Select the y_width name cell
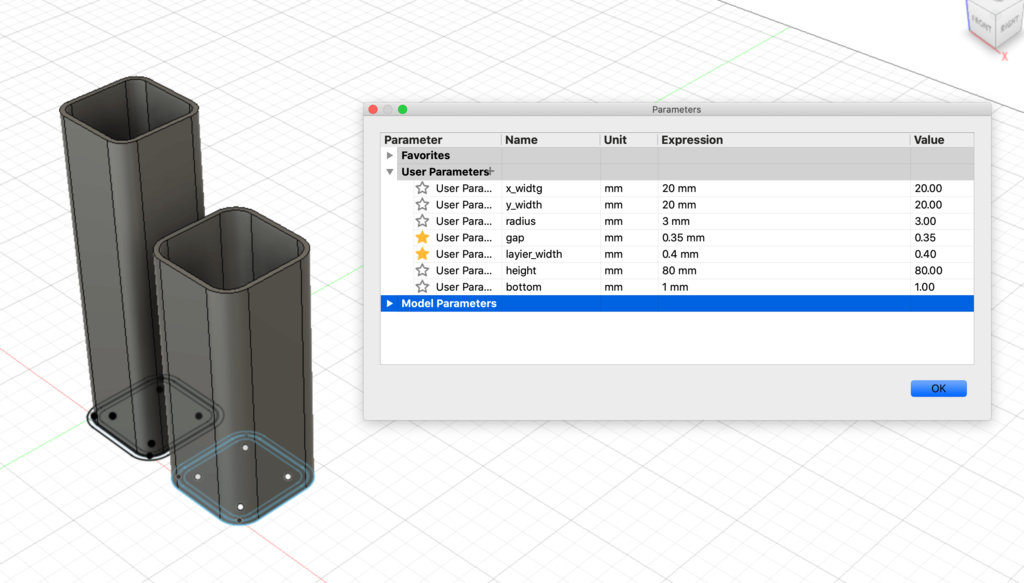This screenshot has height=583, width=1024. click(551, 204)
